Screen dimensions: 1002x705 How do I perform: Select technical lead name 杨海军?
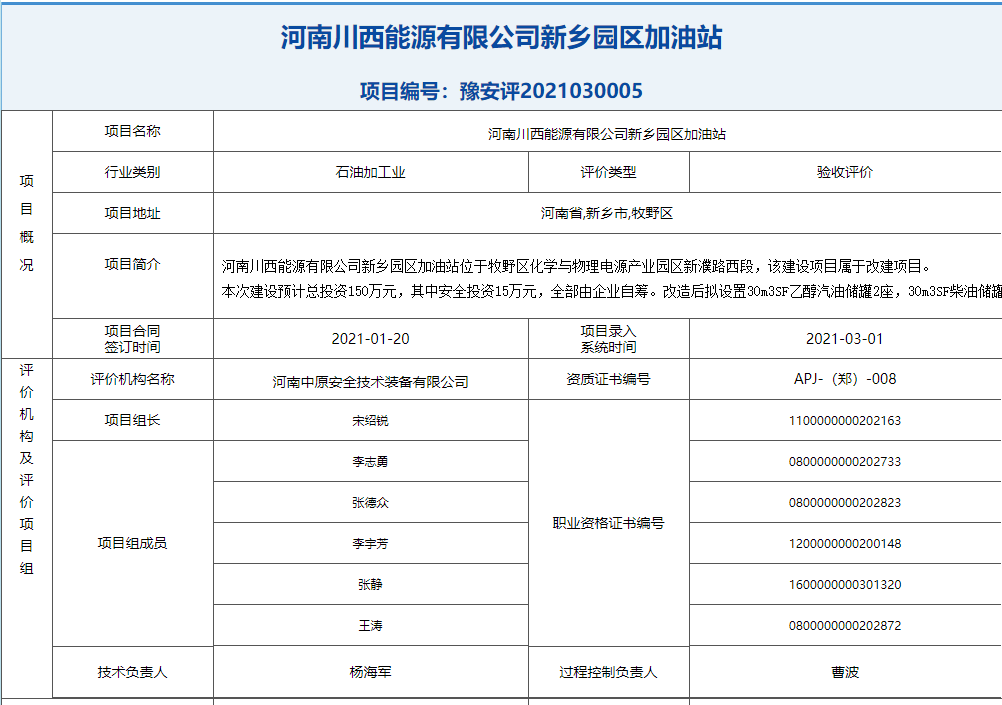pyautogui.click(x=371, y=672)
